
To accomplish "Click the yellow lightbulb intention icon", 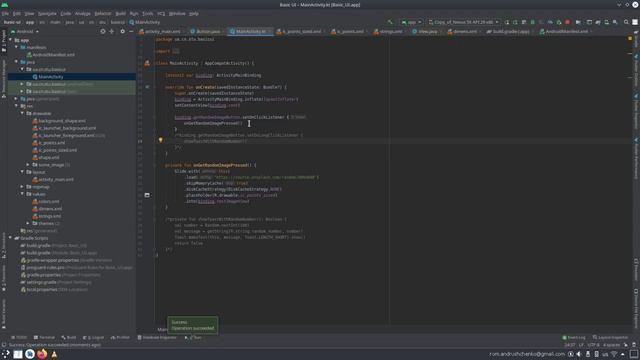I will pyautogui.click(x=160, y=140).
